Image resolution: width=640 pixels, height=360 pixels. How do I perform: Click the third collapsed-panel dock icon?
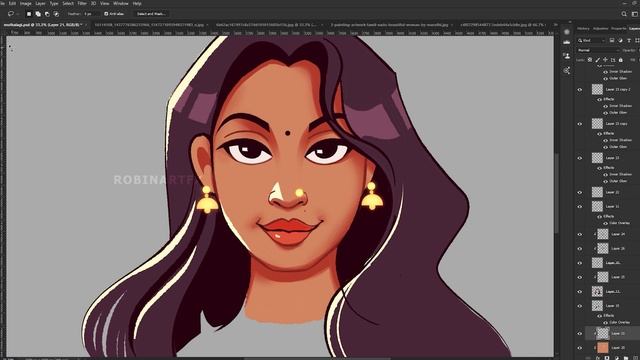click(x=567, y=56)
